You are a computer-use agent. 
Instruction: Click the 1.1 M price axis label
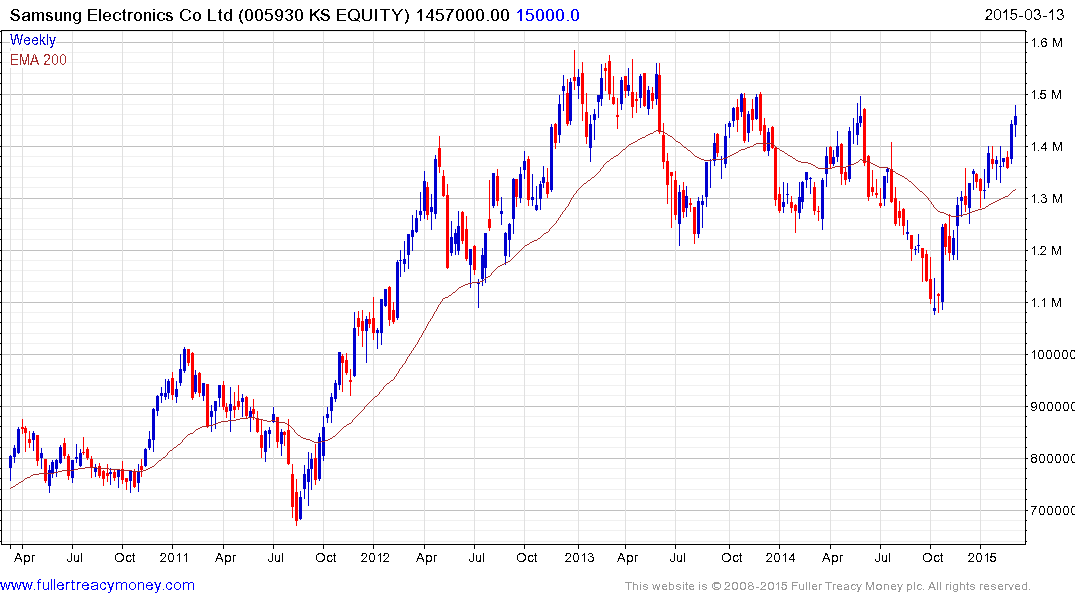pos(1047,303)
